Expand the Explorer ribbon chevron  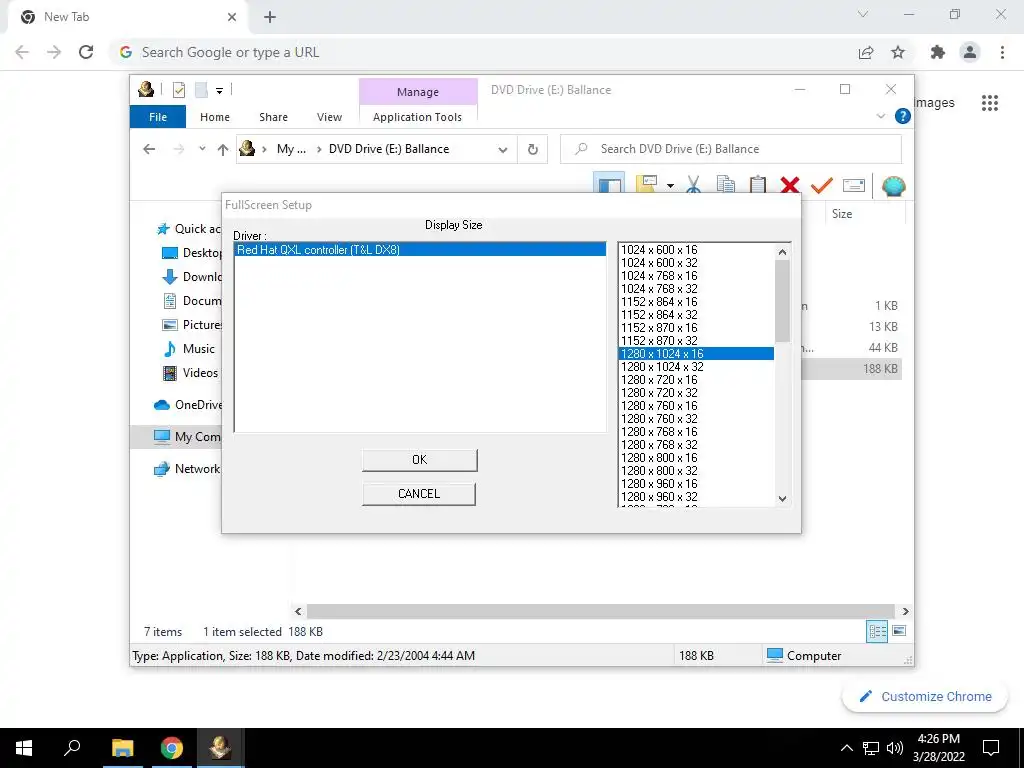pos(880,116)
